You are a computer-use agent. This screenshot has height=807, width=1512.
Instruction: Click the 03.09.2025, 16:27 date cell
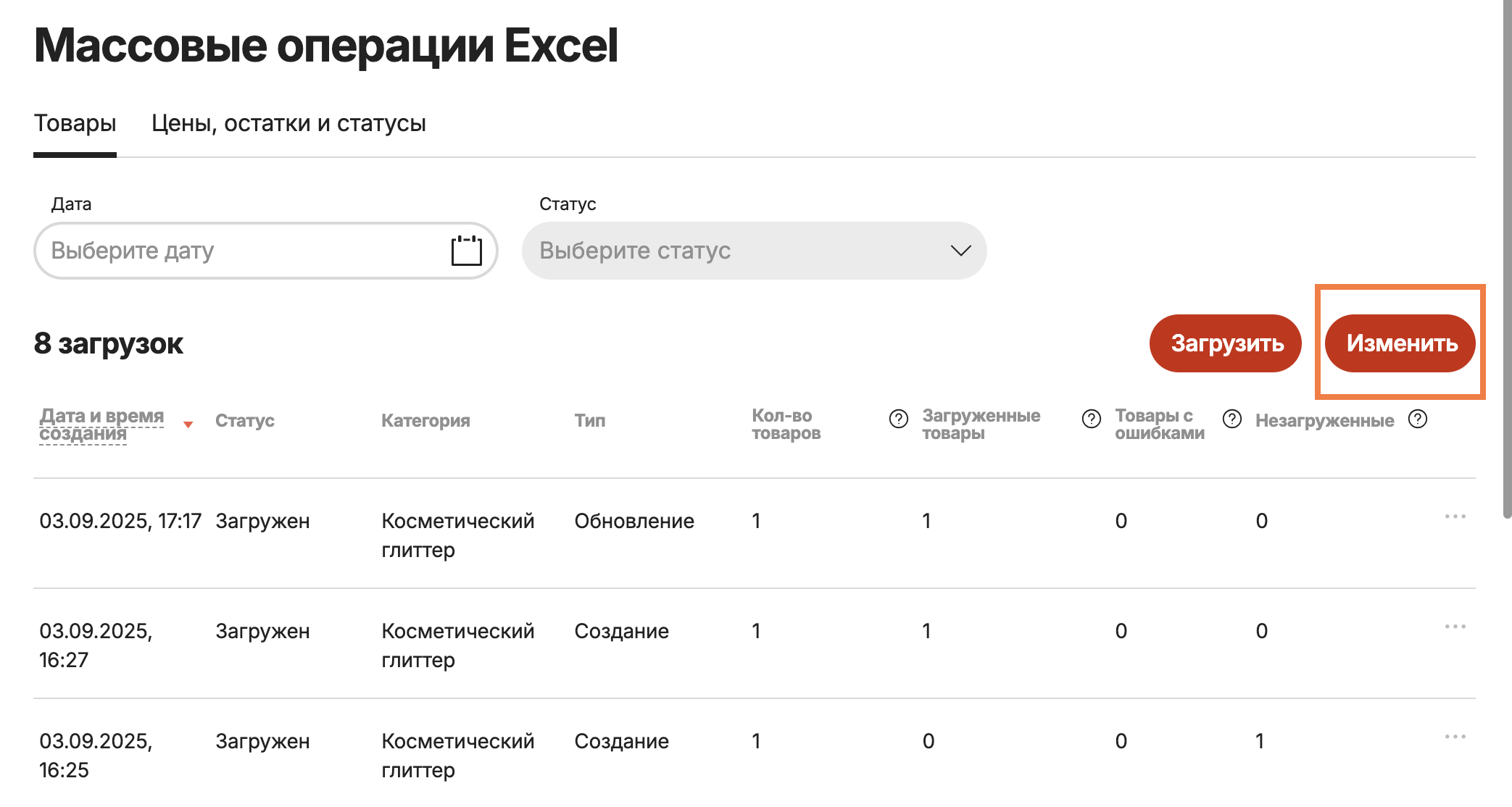[x=96, y=645]
